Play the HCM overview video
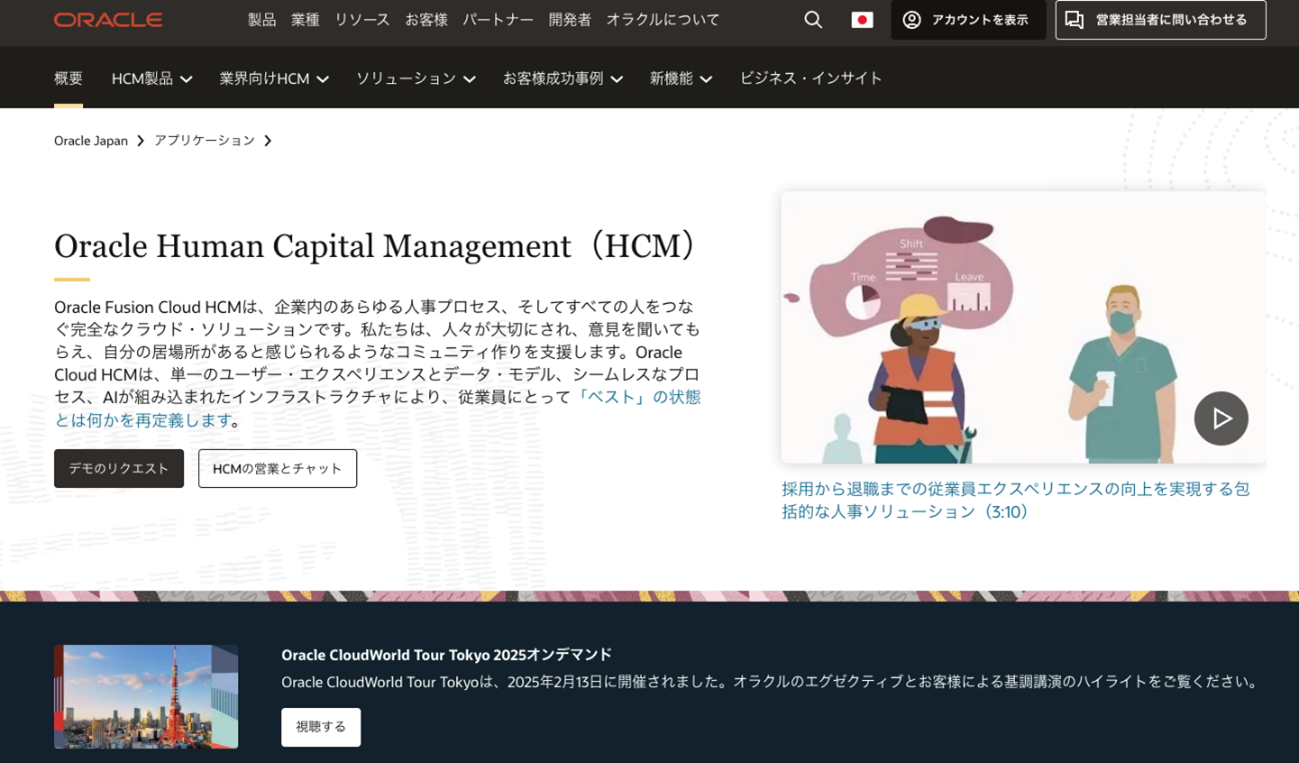 tap(1221, 418)
